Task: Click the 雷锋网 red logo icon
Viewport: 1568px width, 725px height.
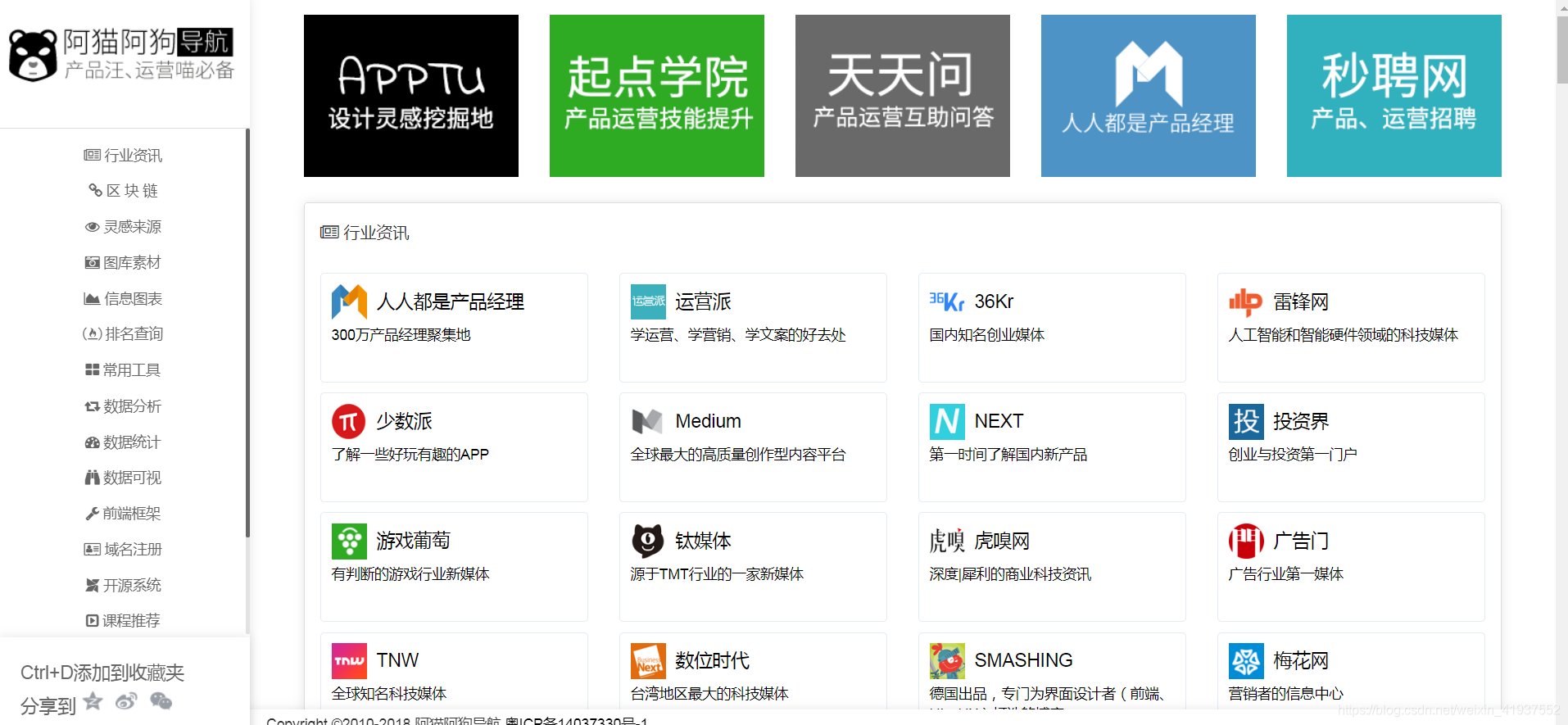Action: click(1246, 302)
